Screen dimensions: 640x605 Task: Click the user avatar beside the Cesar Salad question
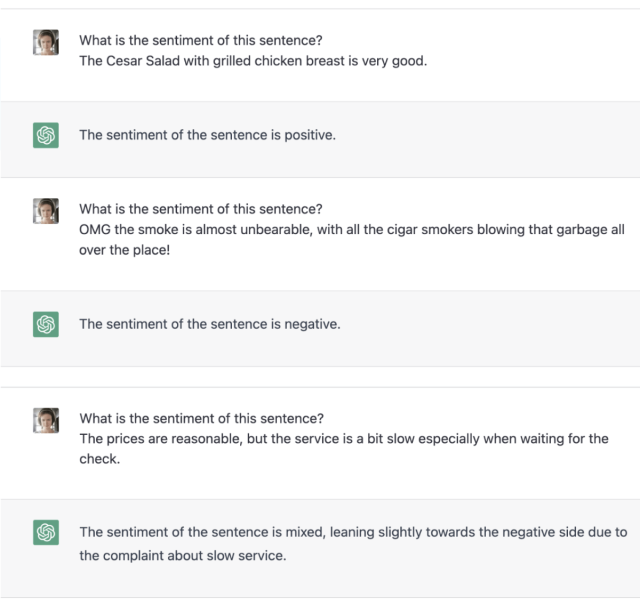(x=46, y=42)
